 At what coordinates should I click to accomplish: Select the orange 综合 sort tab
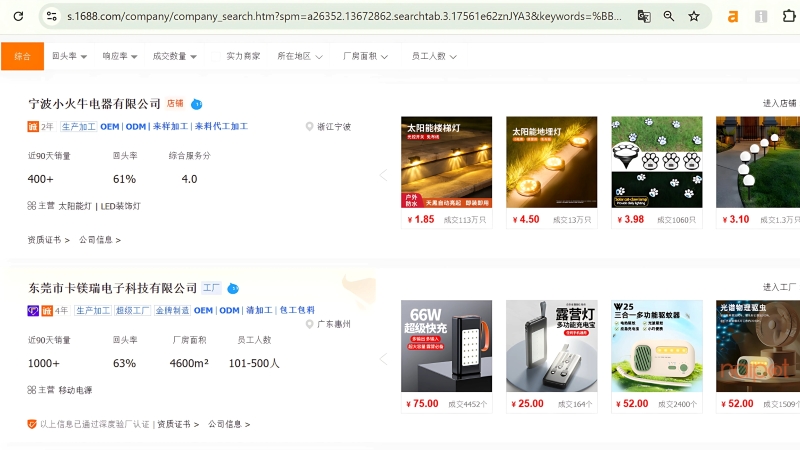tap(22, 56)
